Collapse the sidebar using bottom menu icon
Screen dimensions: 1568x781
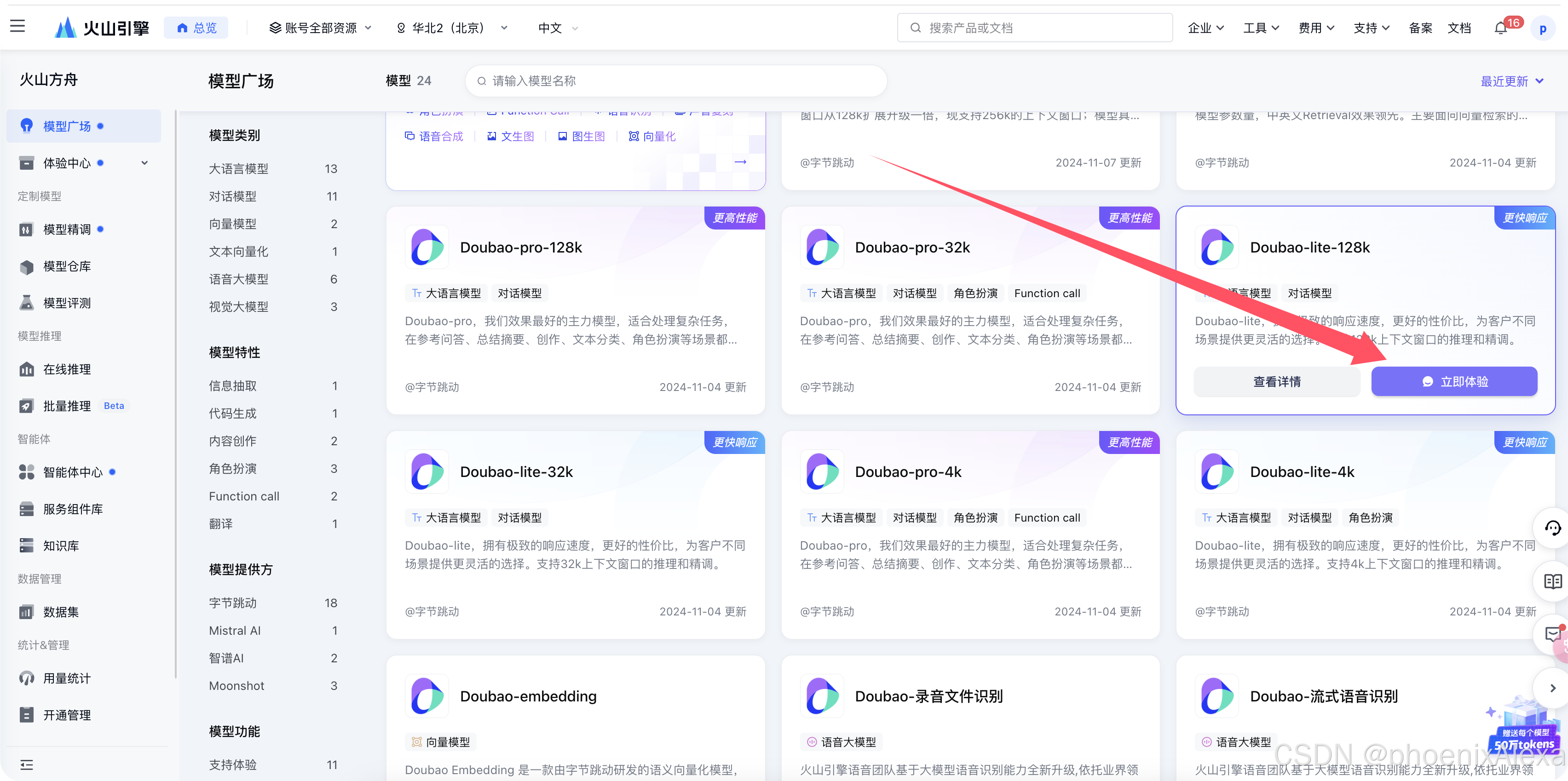coord(26,764)
